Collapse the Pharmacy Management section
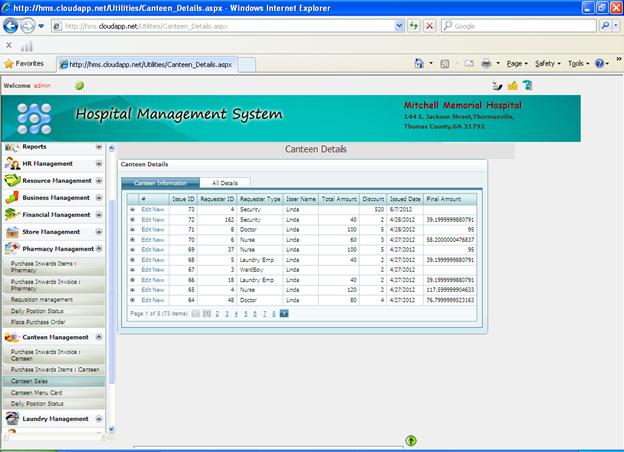Screen dimensions: 624x452 pos(99,248)
